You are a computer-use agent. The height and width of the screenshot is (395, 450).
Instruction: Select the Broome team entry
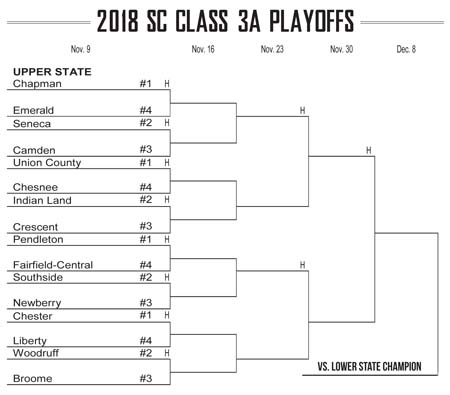[32, 379]
